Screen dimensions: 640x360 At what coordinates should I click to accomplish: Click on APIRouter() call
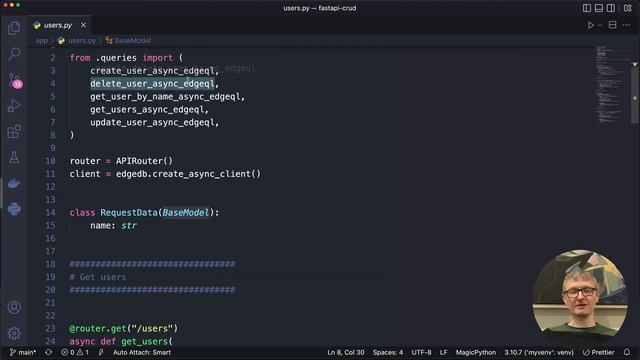pos(144,161)
